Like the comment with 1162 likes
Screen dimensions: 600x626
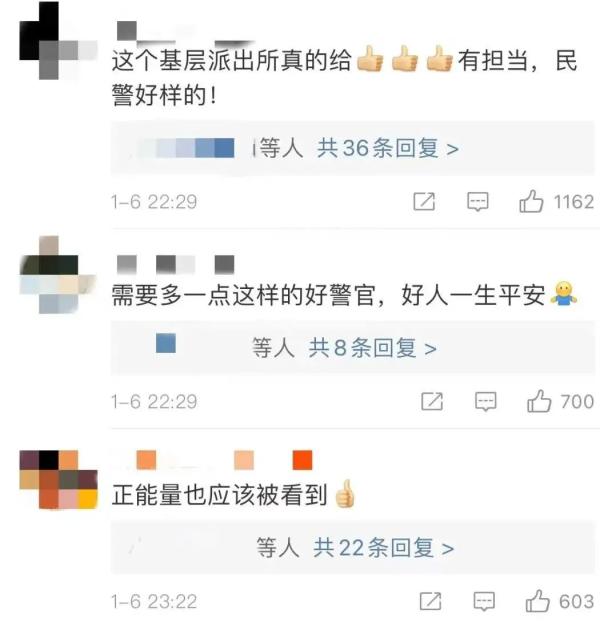tap(531, 201)
